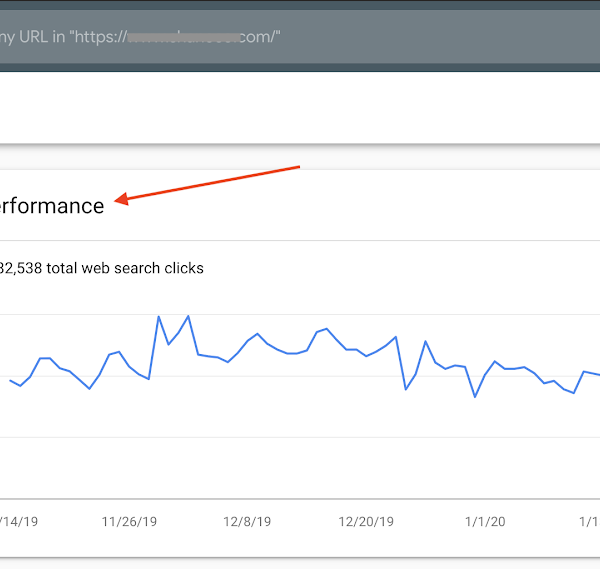
Task: Click the 11/26/19 date label
Action: [129, 521]
